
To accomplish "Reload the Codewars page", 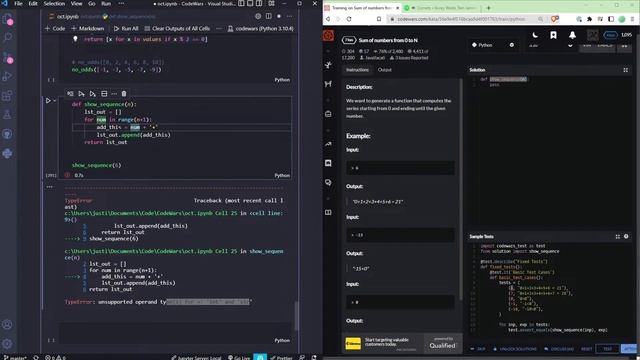I will coord(349,19).
